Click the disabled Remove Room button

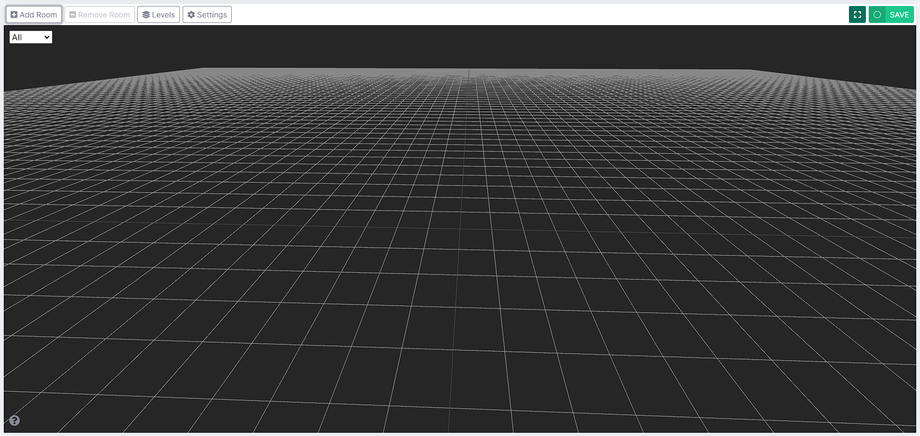(100, 15)
